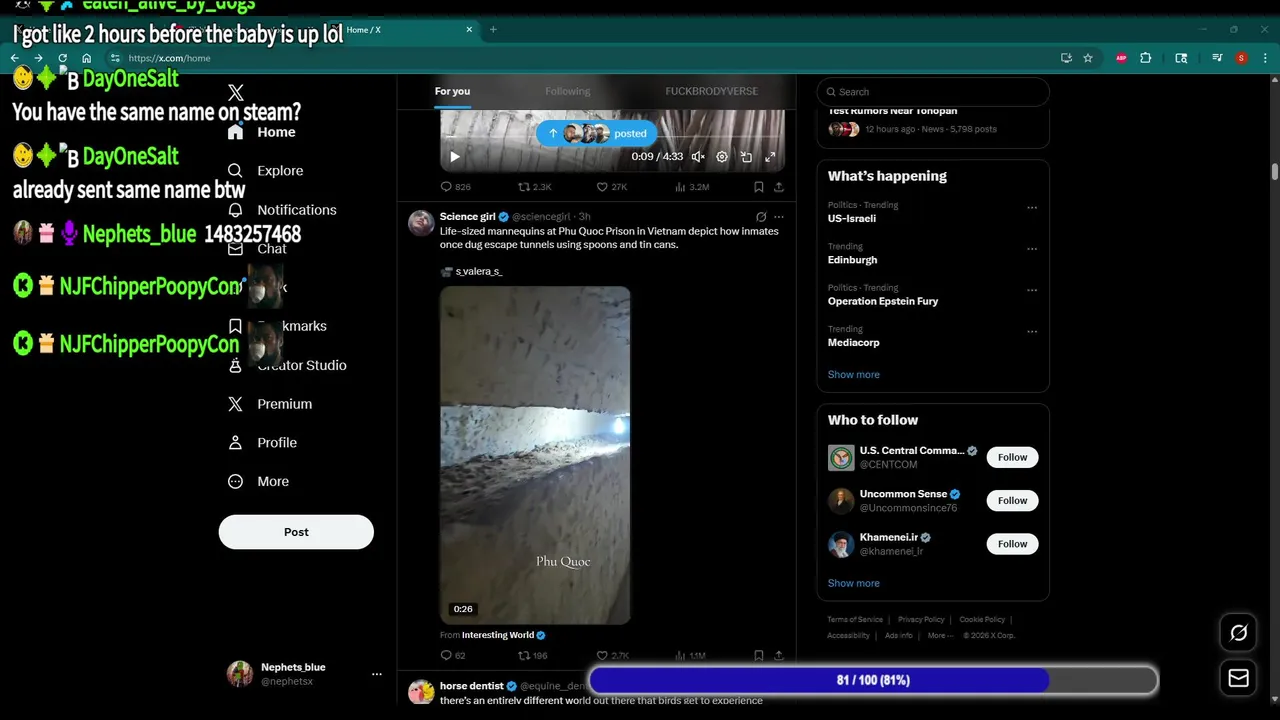Like the post with 27K likes

(x=612, y=187)
